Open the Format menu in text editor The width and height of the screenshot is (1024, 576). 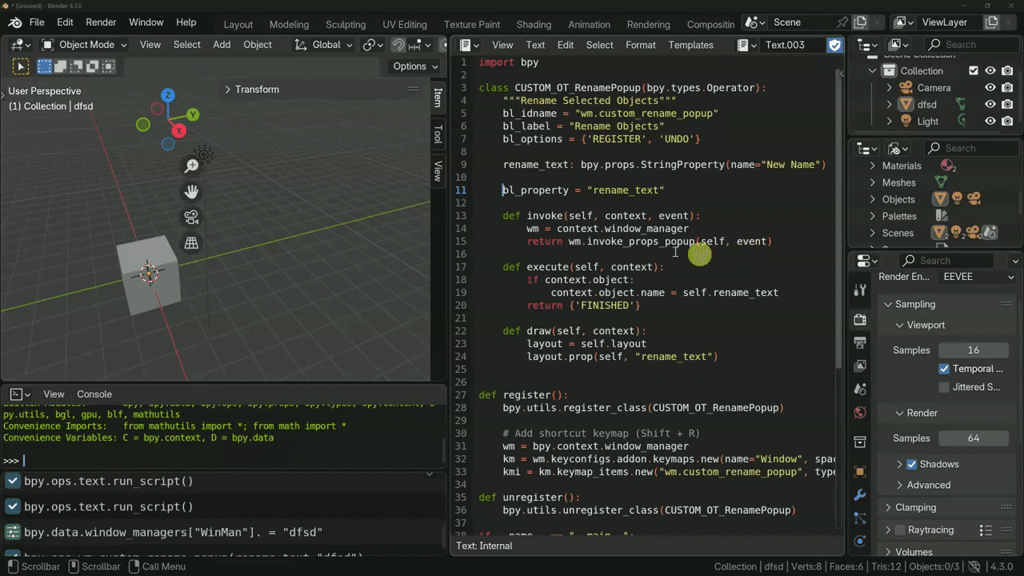640,45
